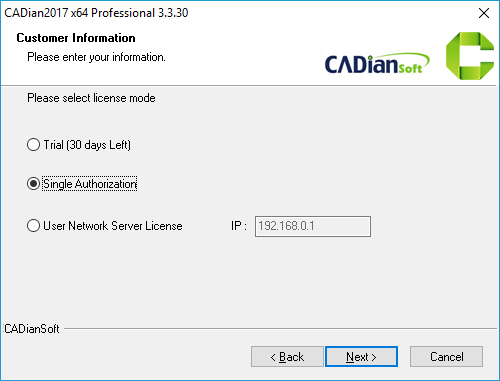Click the "User Network Server License" label

(113, 226)
